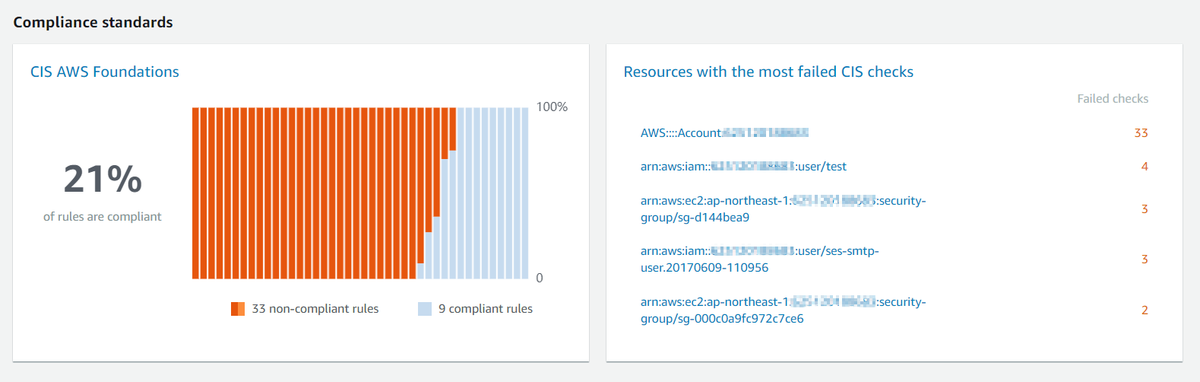Click the first orange bar in compliance chart
The image size is (1200, 382).
[196, 192]
